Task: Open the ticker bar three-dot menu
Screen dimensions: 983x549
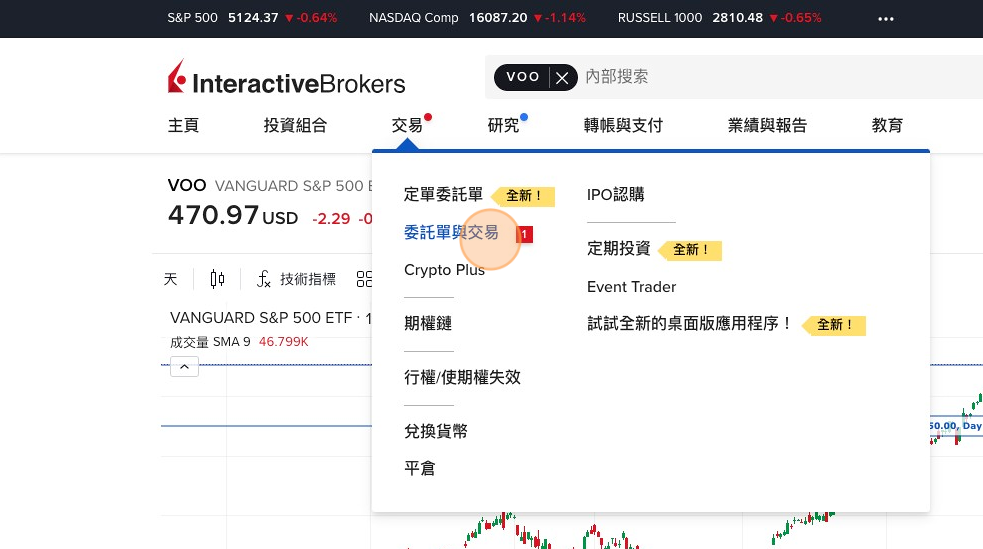Action: click(x=886, y=18)
